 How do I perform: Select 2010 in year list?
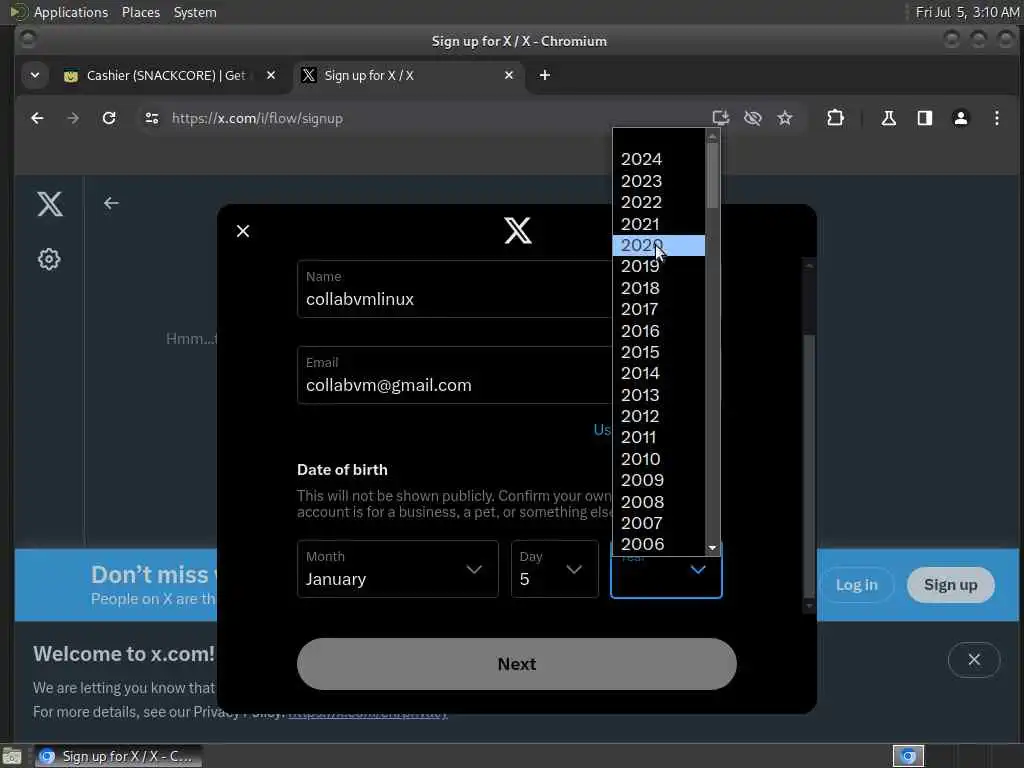(658, 459)
